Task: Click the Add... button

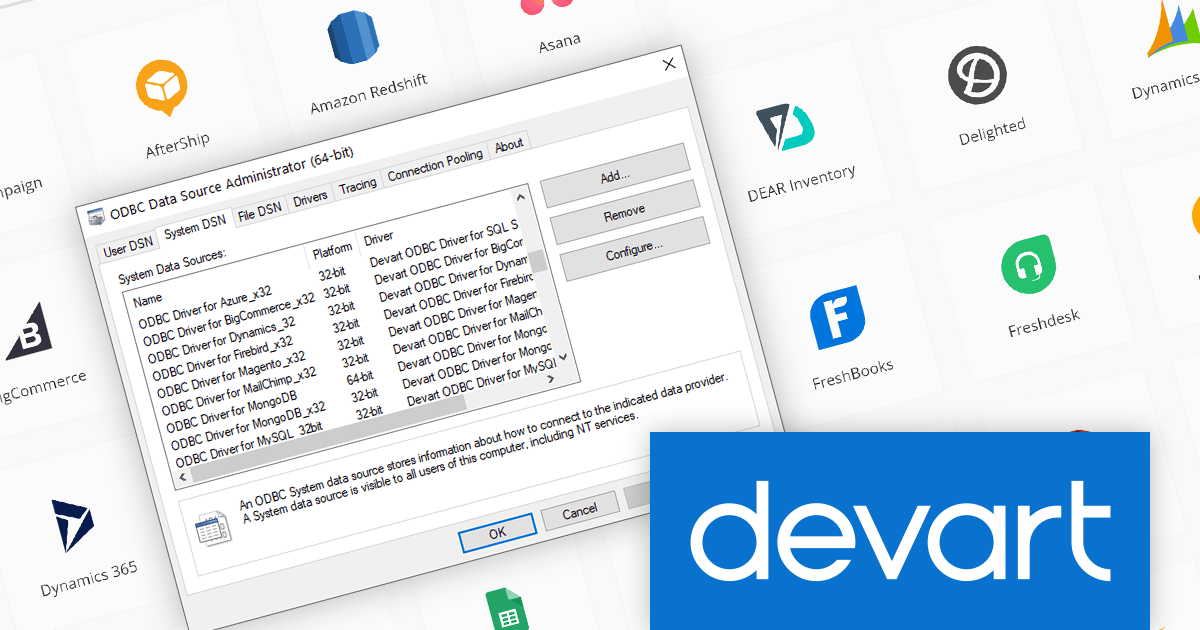Action: click(615, 176)
